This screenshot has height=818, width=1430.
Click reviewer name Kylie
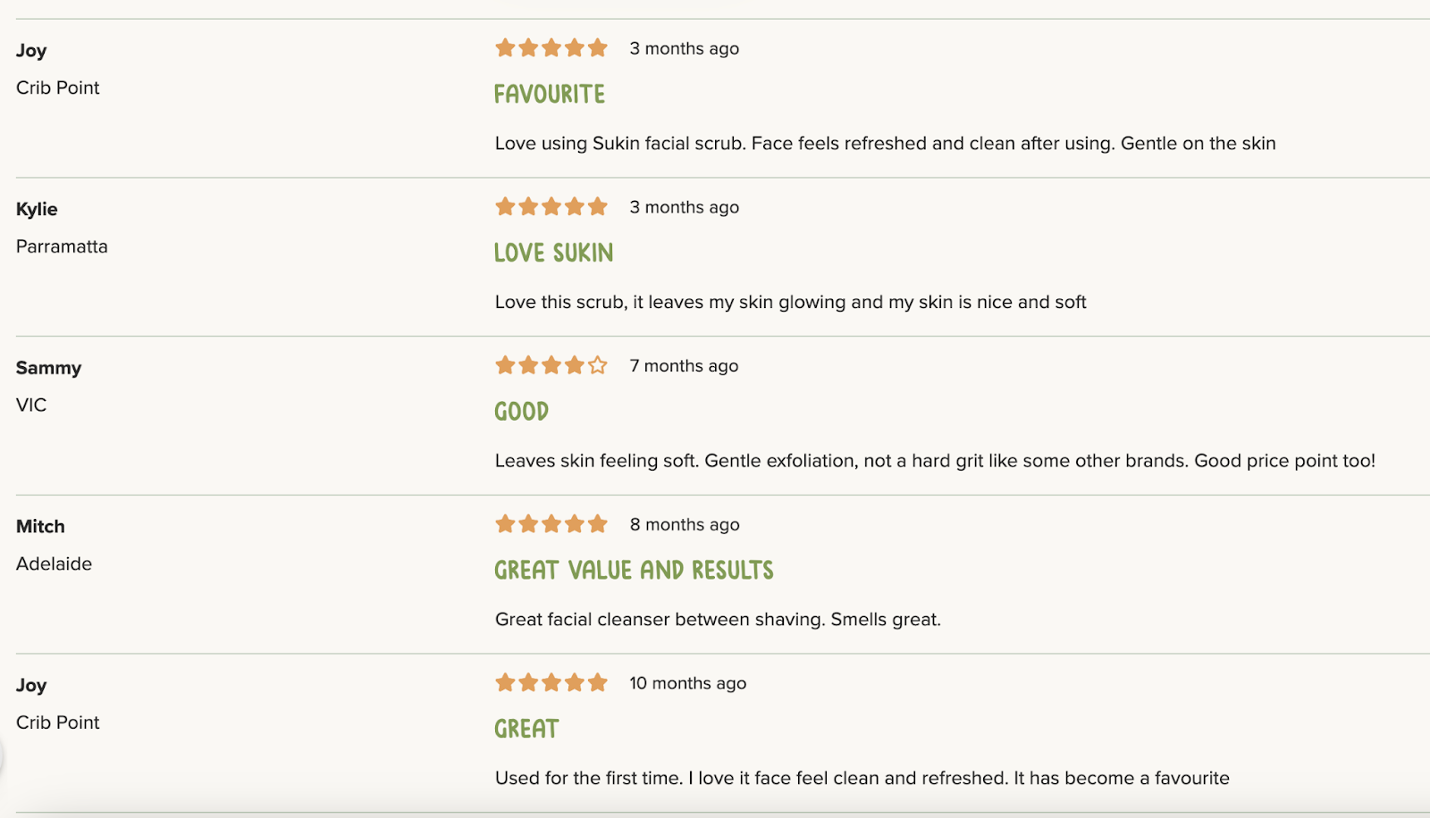point(37,209)
